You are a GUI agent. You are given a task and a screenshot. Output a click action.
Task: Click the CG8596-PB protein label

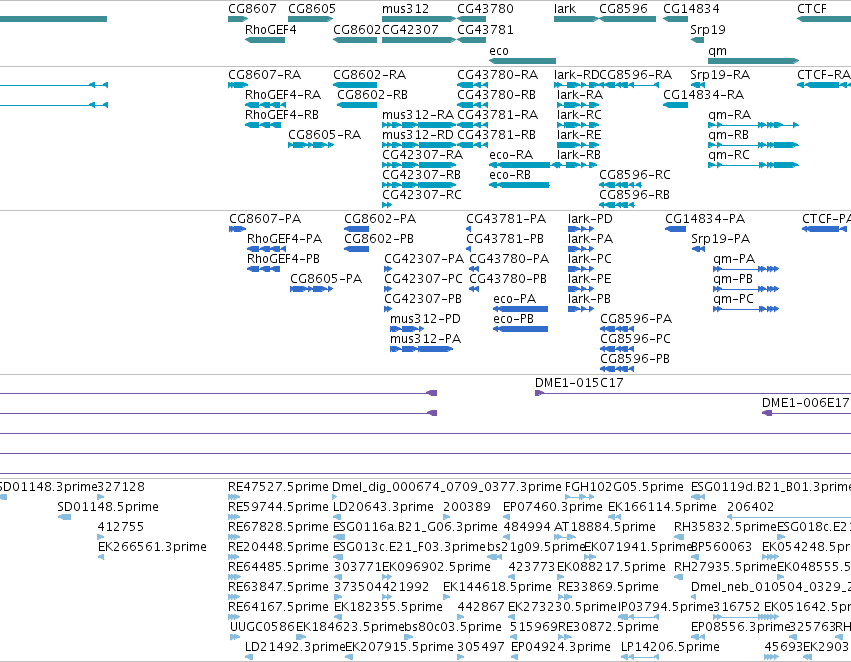coord(635,358)
